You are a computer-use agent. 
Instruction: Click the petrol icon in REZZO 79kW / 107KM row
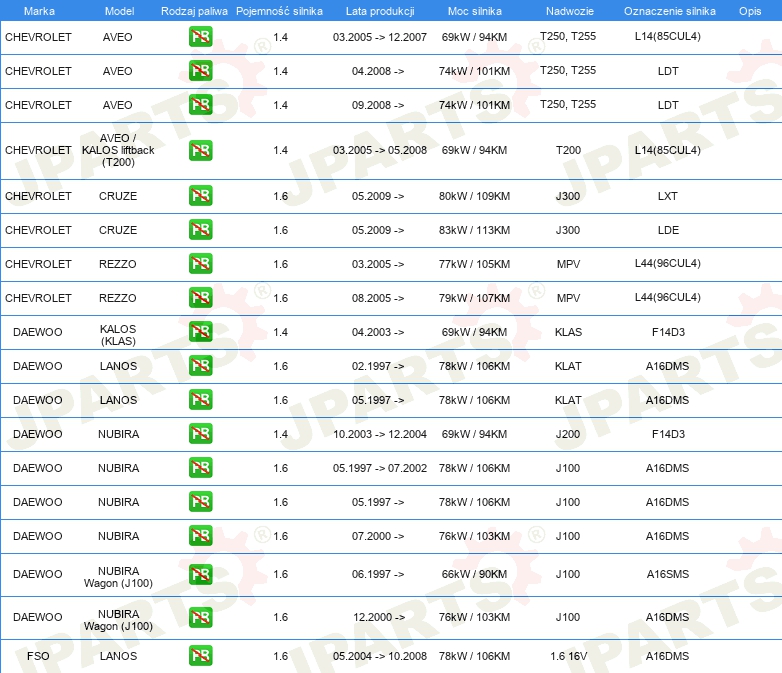tap(200, 297)
